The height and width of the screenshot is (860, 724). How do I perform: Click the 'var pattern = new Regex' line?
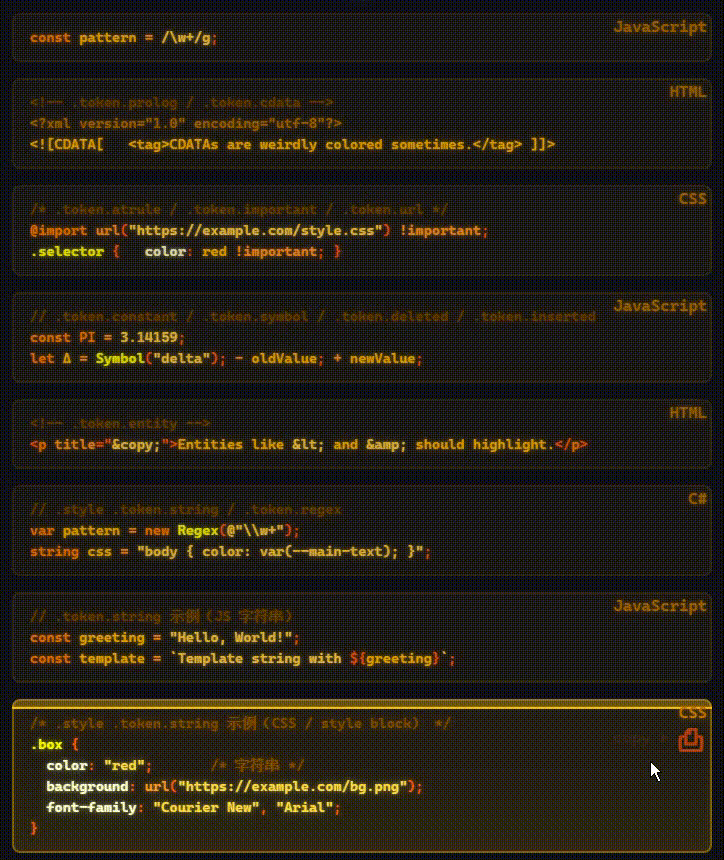[x=165, y=531]
